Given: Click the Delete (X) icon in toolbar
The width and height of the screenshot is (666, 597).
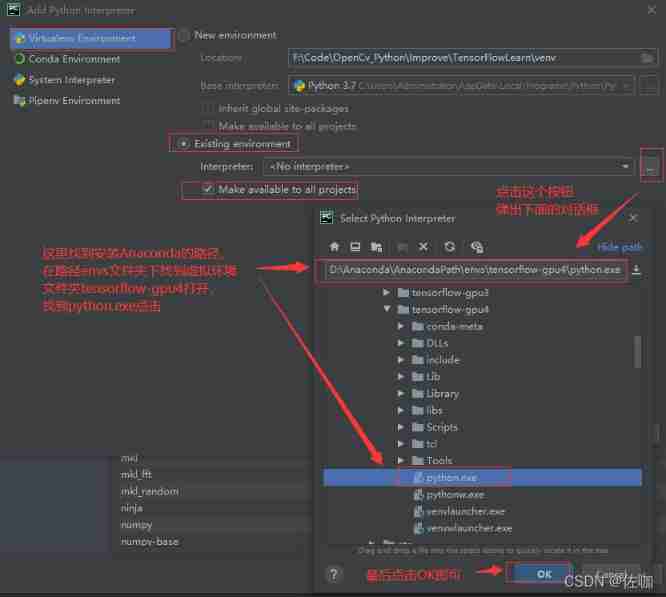Looking at the screenshot, I should (x=423, y=246).
